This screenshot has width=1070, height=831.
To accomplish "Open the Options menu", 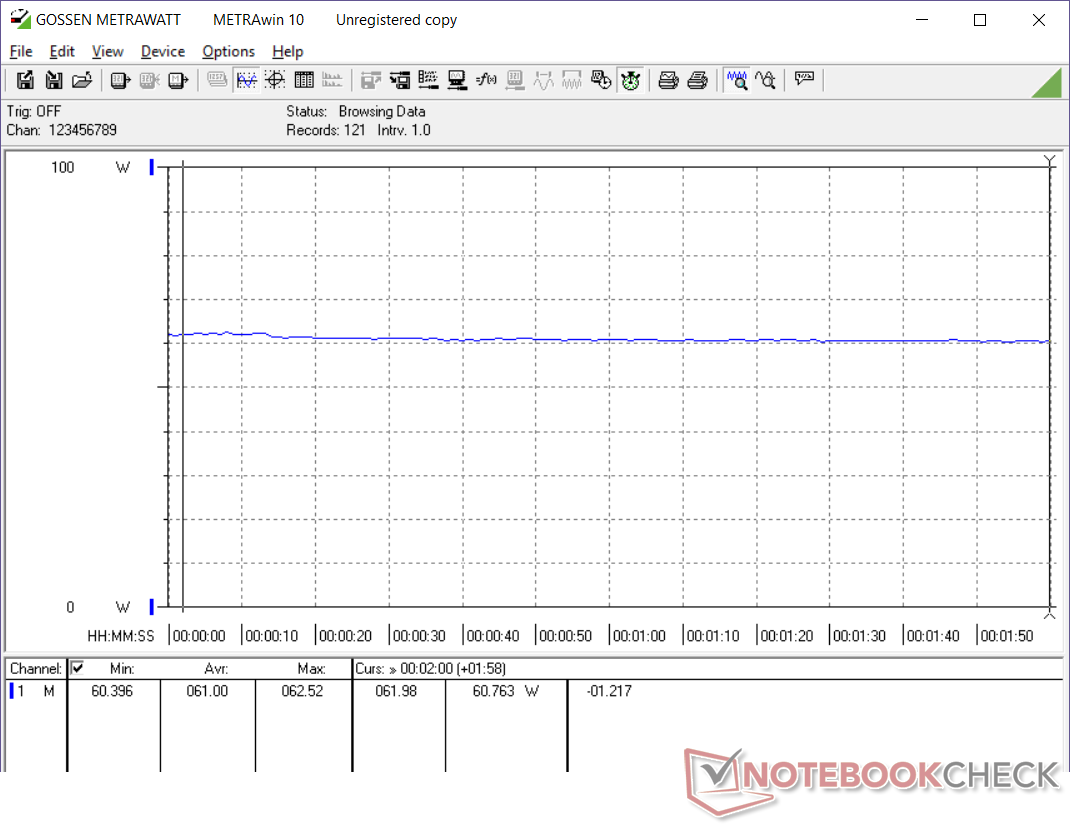I will tap(229, 51).
